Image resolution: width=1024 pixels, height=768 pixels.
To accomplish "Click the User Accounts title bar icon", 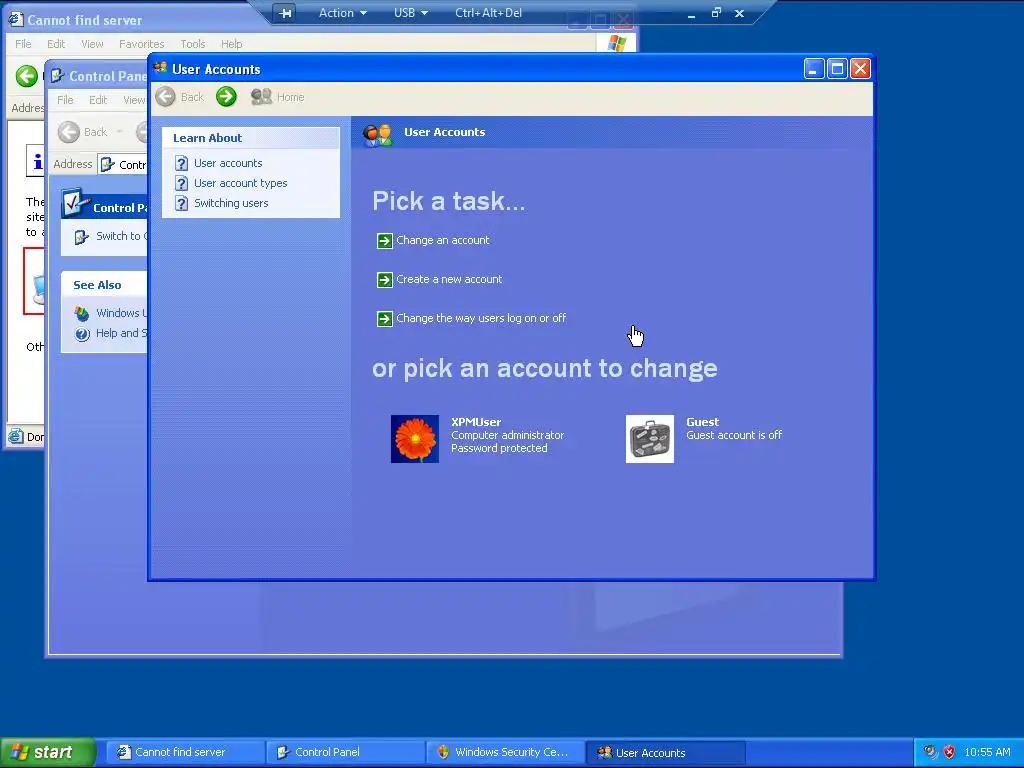I will [161, 68].
